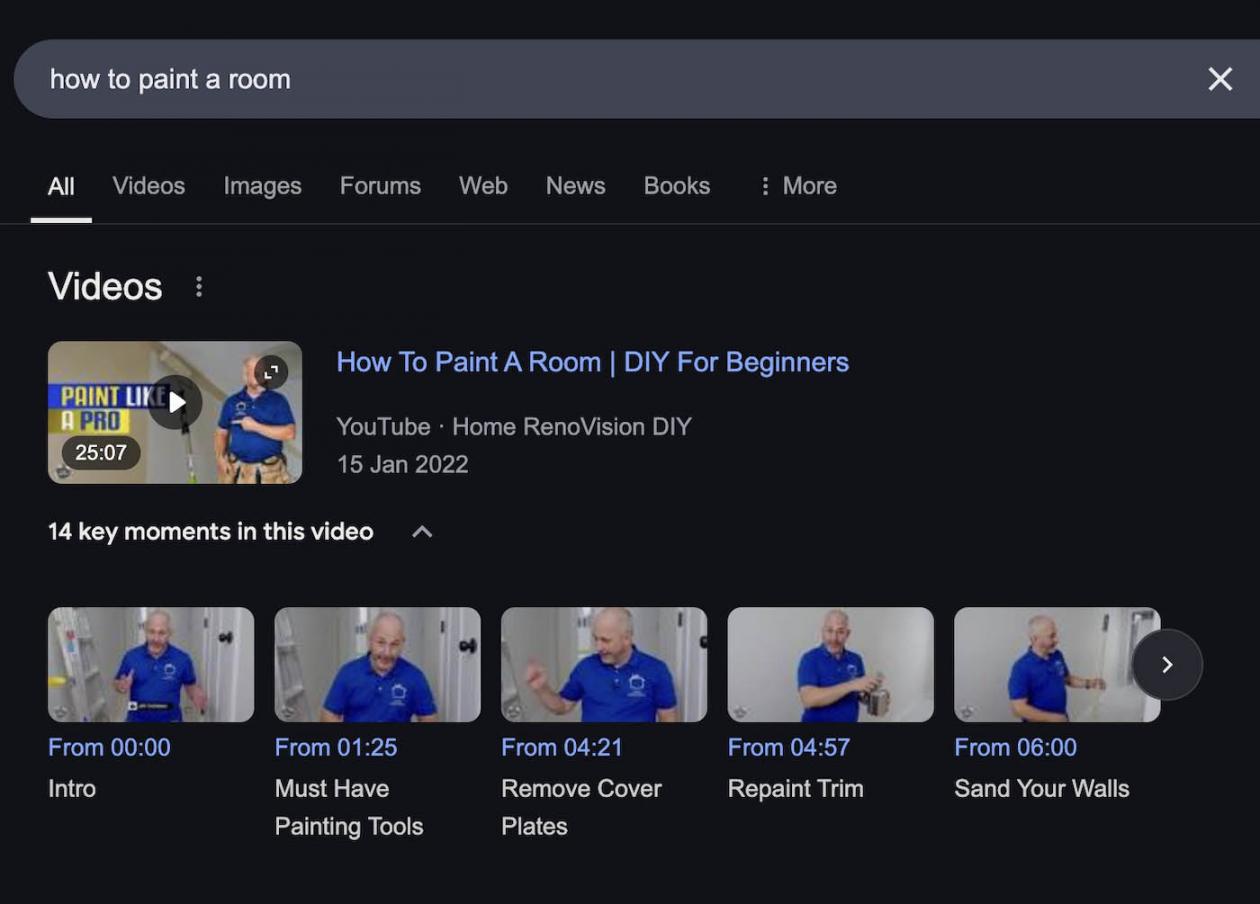The width and height of the screenshot is (1260, 904).
Task: Switch to the Images tab
Action: tap(262, 186)
